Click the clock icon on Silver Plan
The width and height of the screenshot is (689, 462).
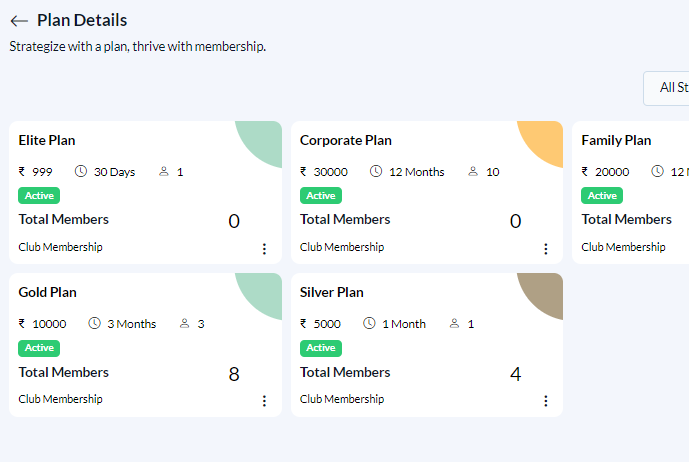coord(369,323)
